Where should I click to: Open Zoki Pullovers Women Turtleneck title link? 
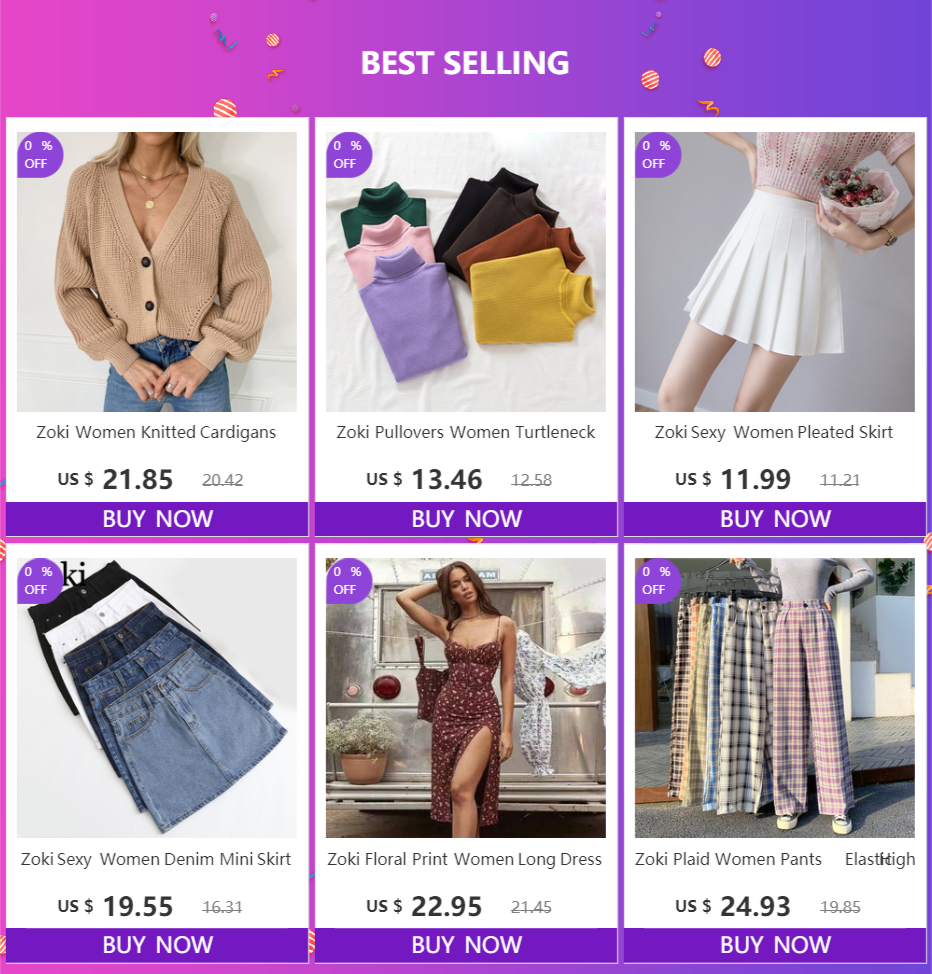466,432
